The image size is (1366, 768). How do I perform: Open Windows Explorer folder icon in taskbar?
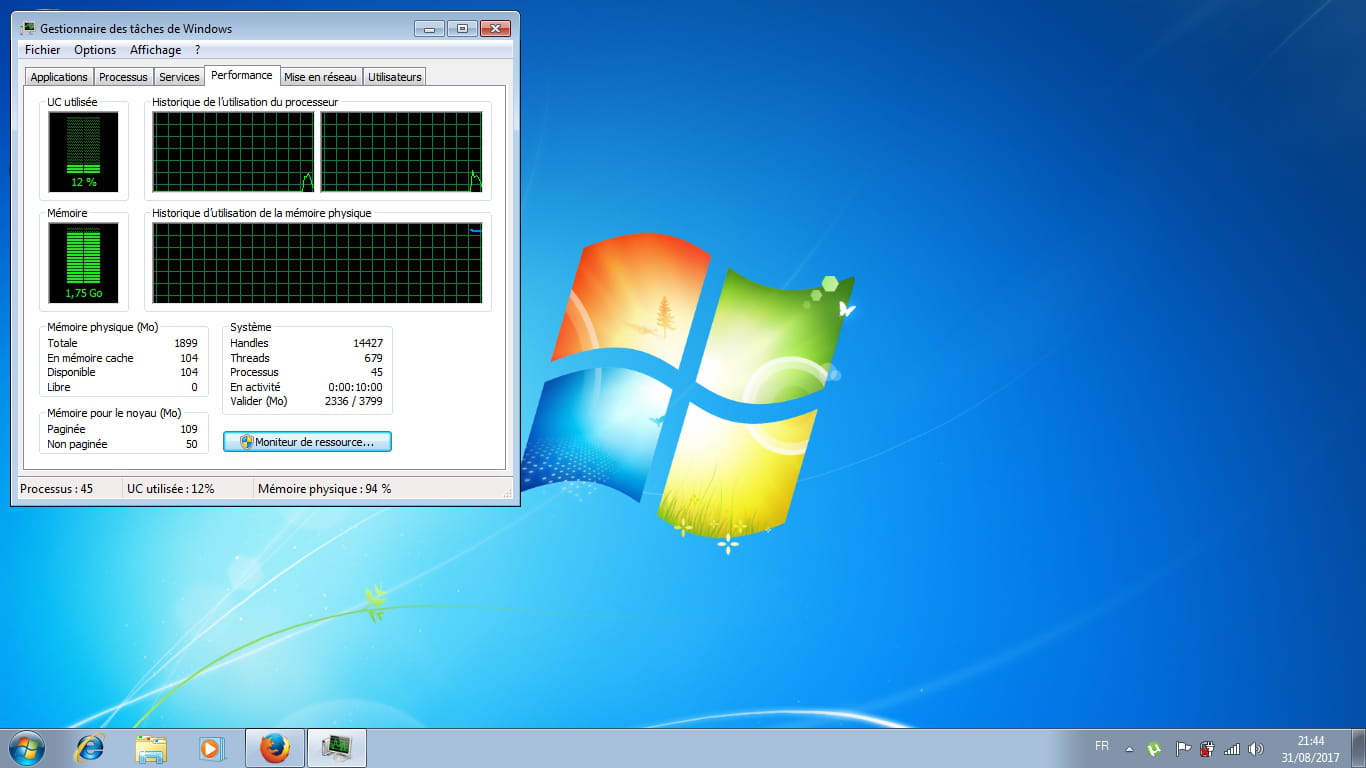[151, 748]
